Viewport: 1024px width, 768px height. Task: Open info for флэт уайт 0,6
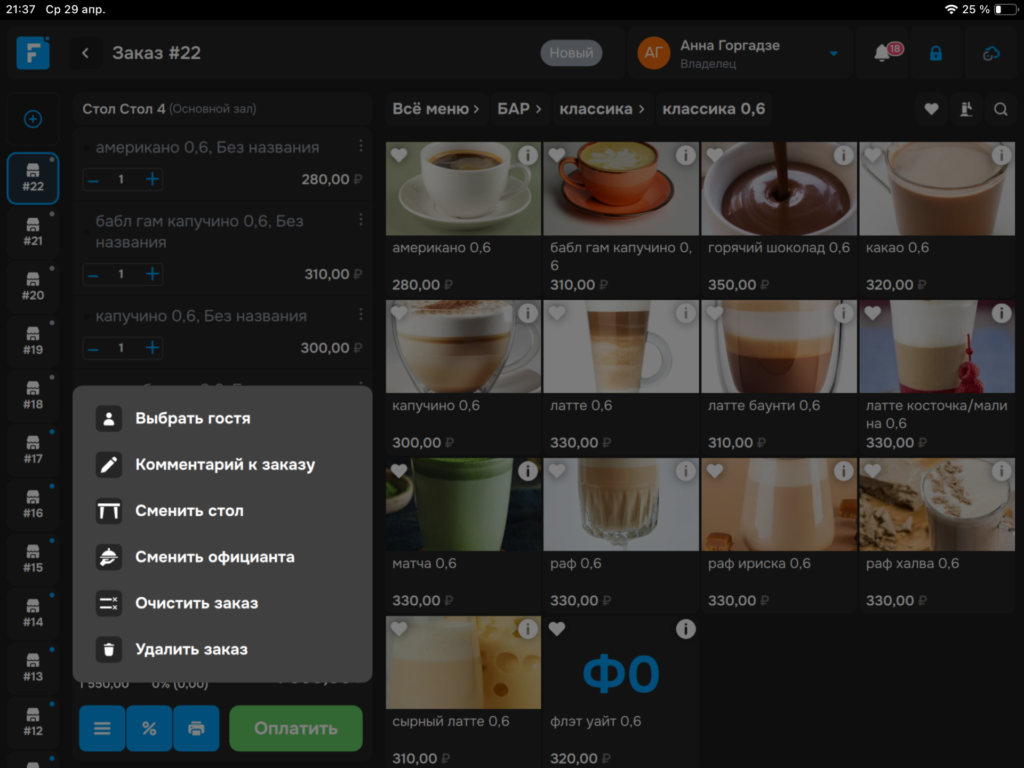pyautogui.click(x=686, y=629)
